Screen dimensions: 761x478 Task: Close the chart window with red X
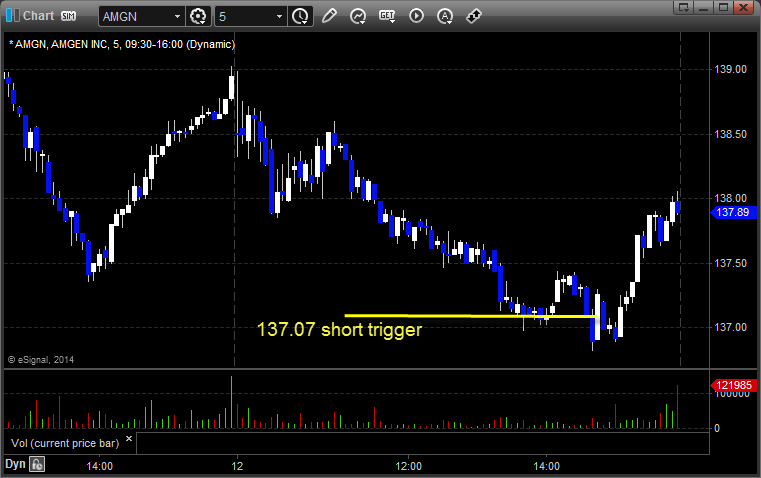[x=744, y=7]
